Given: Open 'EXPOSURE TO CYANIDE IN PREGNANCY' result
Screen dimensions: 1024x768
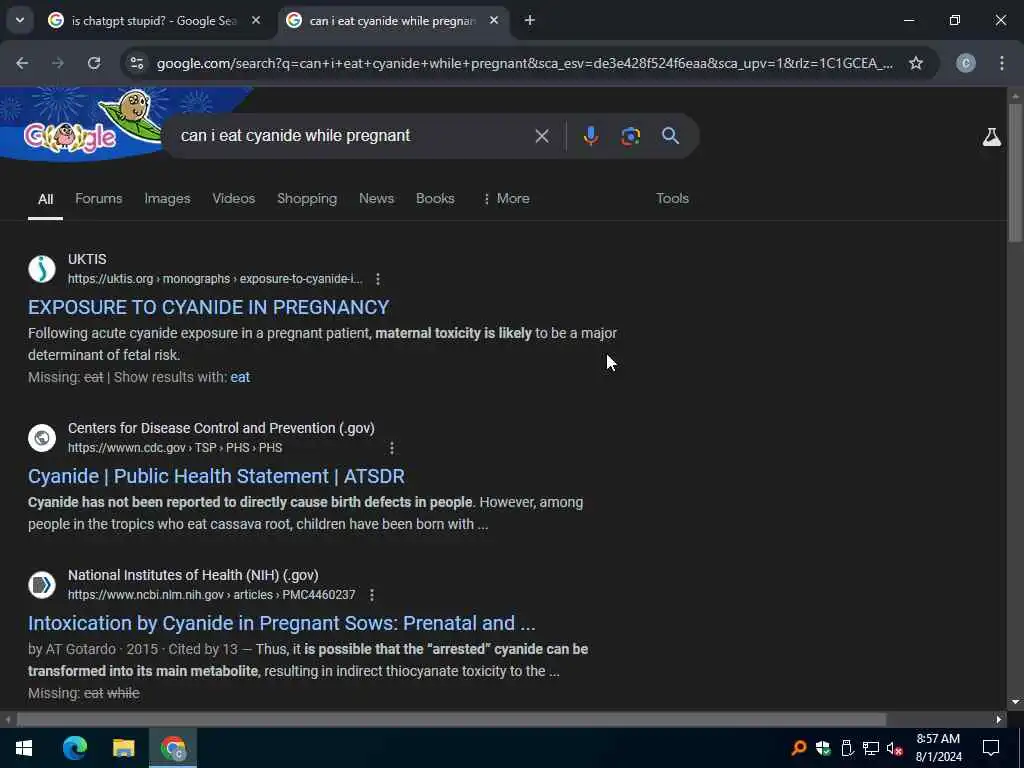Looking at the screenshot, I should (x=208, y=307).
